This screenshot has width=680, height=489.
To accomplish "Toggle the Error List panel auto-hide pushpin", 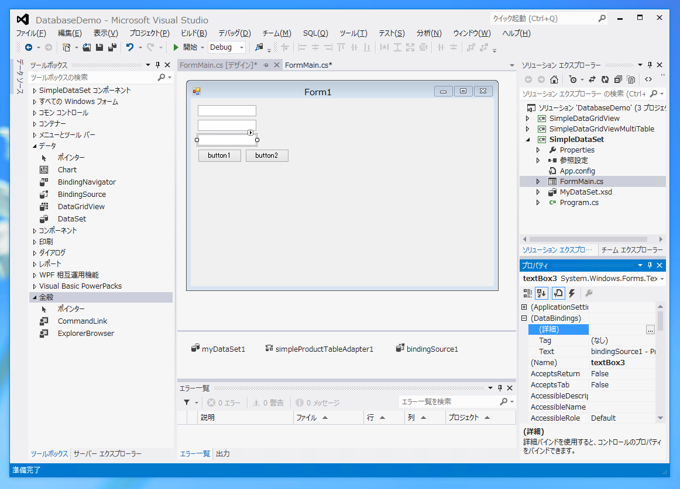I will click(500, 388).
